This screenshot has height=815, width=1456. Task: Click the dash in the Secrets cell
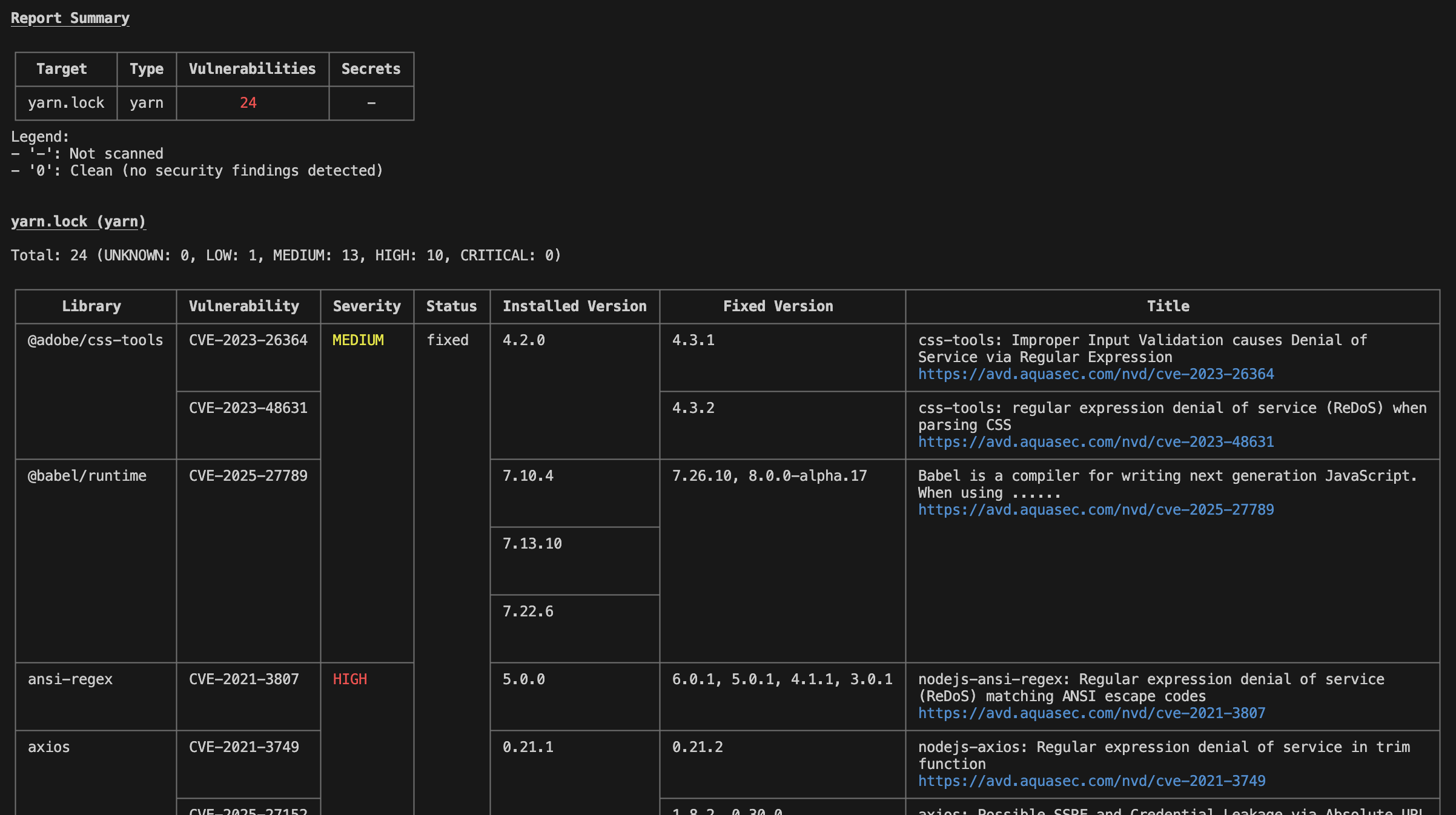click(x=371, y=103)
